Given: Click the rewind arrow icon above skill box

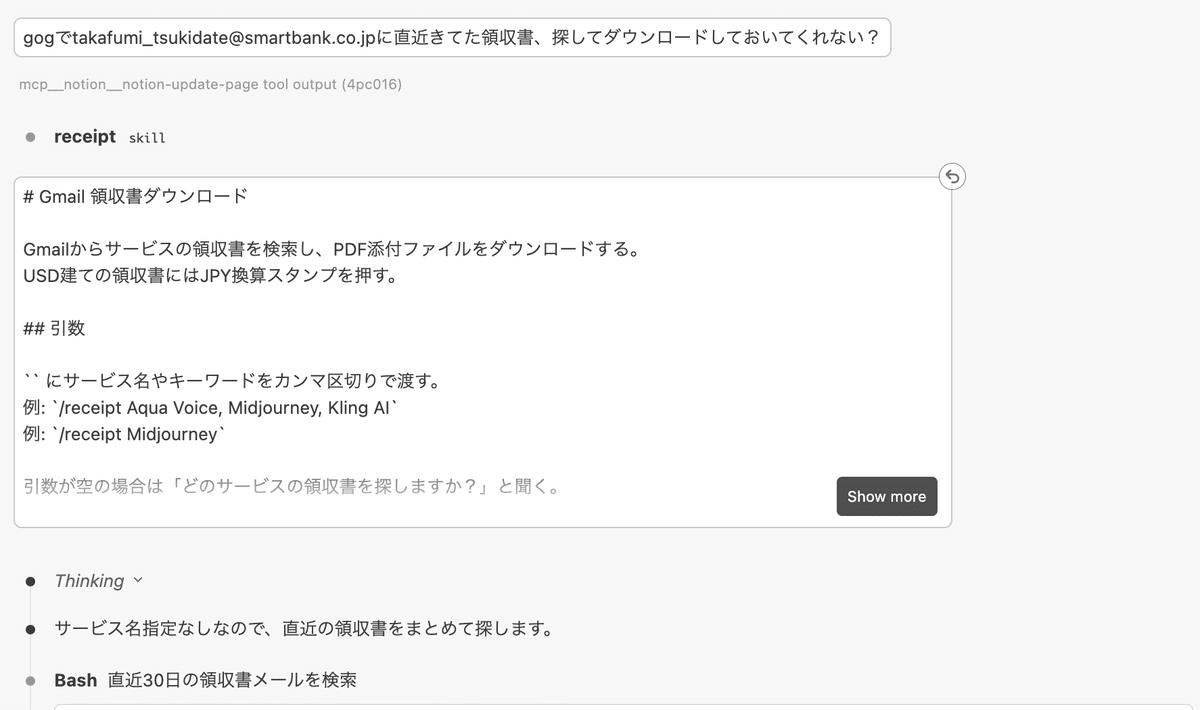Looking at the screenshot, I should [952, 177].
